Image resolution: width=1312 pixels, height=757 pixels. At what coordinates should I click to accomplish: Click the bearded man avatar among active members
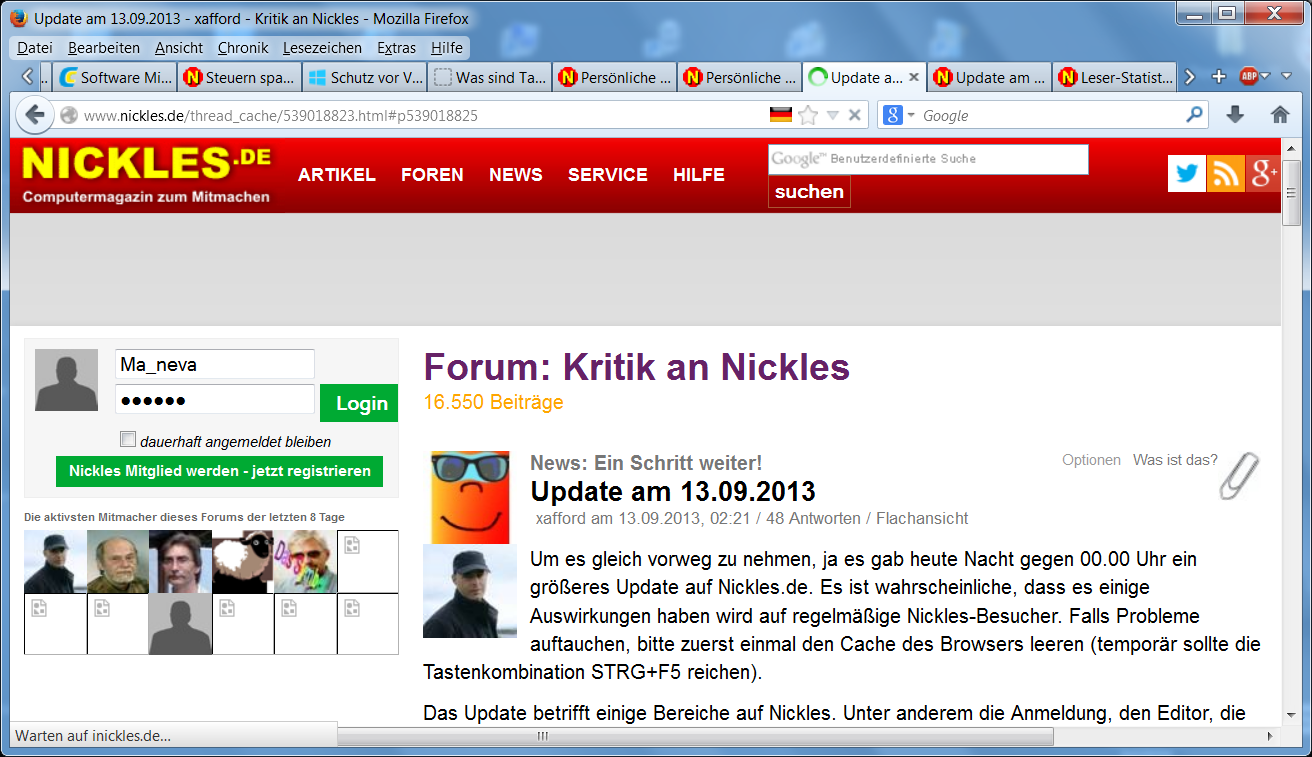[x=117, y=561]
